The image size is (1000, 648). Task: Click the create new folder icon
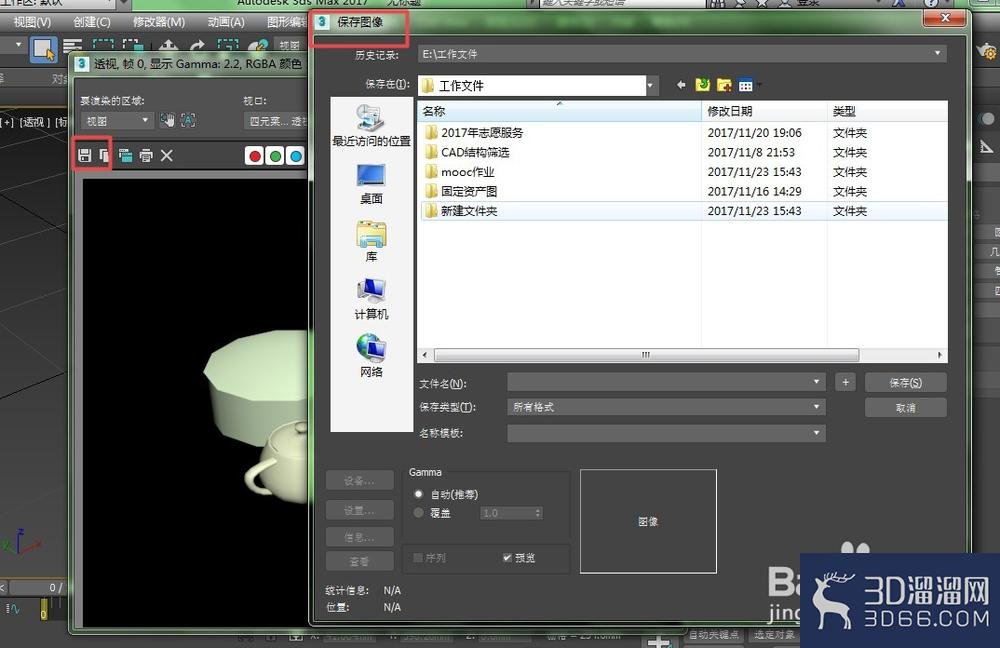click(x=724, y=85)
